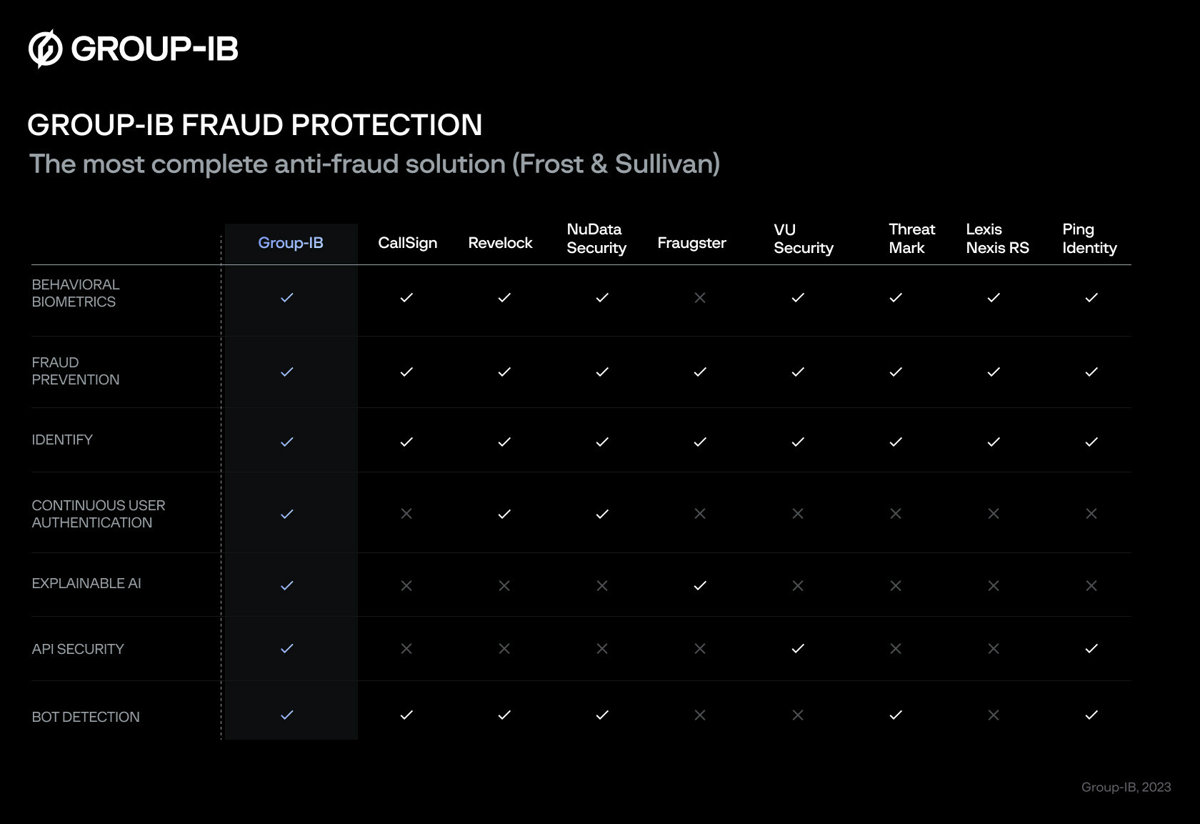
Task: Click Group-IB's Behavioral Biometrics blue checkmark
Action: pyautogui.click(x=287, y=297)
